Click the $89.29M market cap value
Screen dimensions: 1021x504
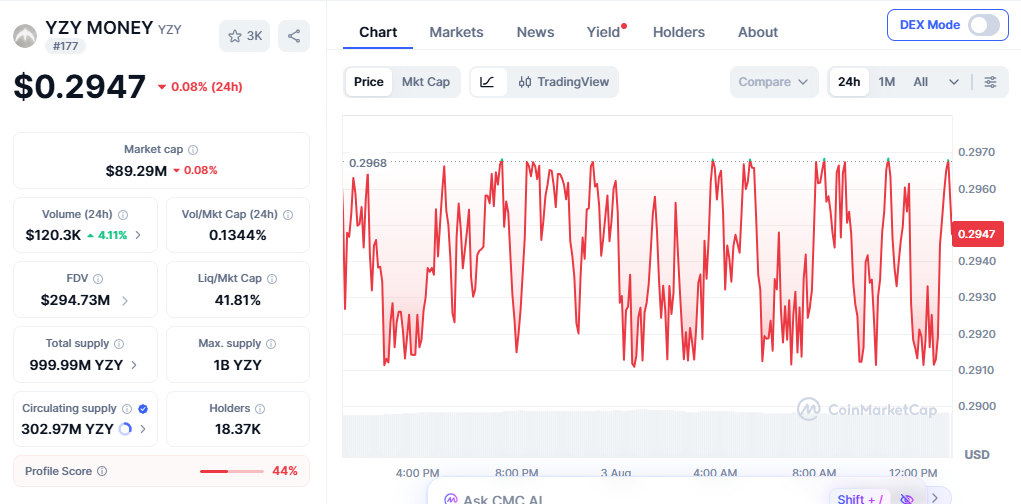pos(136,171)
